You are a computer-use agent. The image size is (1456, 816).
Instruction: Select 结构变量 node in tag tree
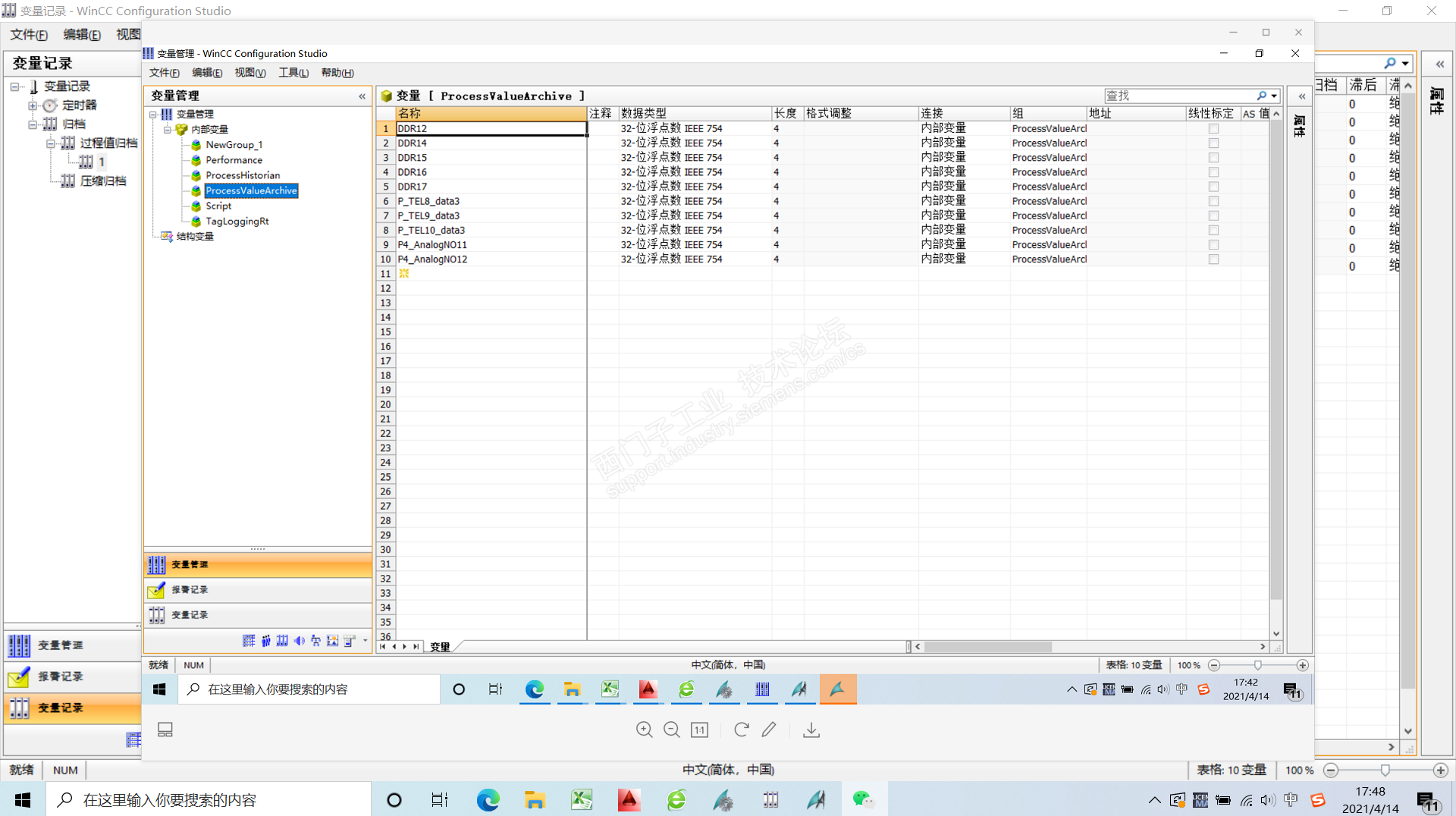pos(195,237)
